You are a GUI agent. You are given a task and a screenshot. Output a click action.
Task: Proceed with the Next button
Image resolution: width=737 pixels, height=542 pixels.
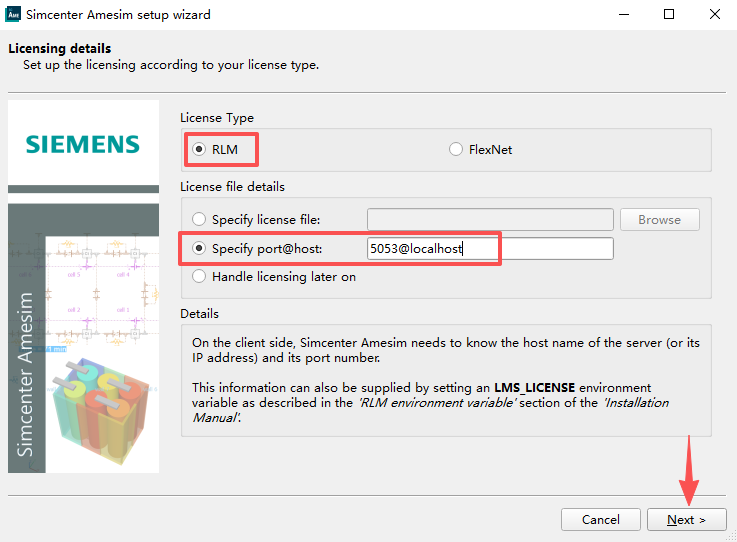tap(686, 519)
